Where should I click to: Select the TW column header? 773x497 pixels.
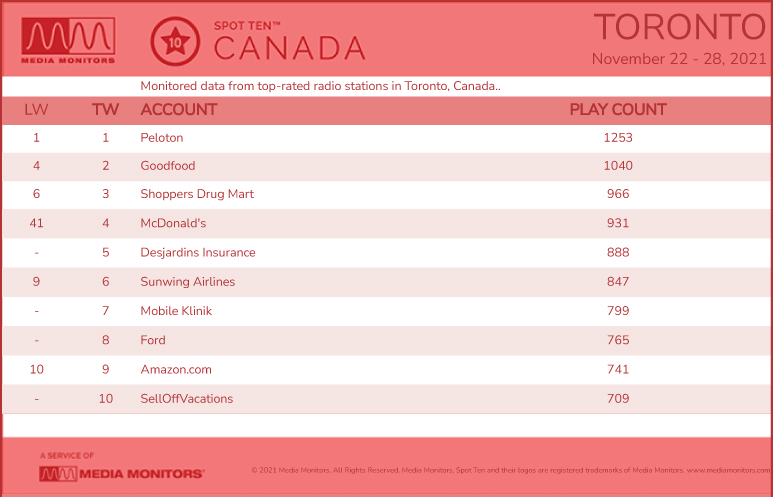pyautogui.click(x=105, y=109)
